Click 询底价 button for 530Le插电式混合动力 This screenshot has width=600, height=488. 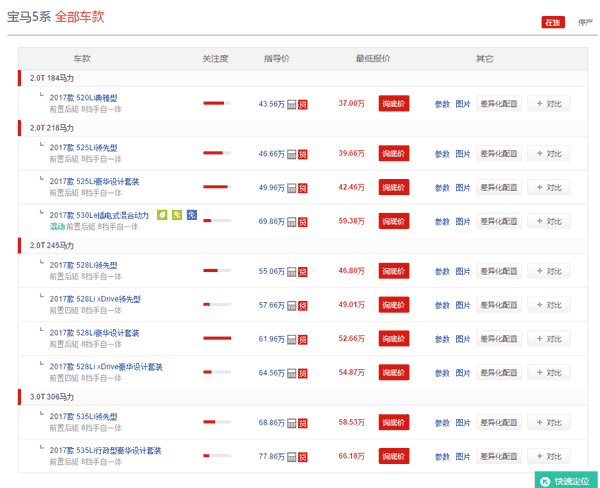[x=394, y=221]
